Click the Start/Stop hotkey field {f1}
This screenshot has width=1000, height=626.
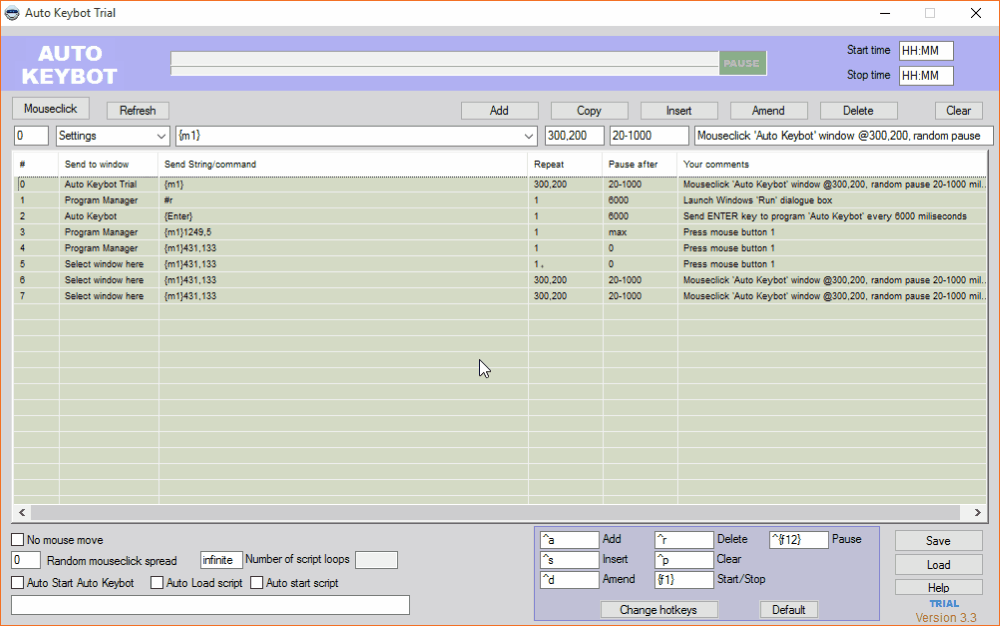click(x=684, y=579)
